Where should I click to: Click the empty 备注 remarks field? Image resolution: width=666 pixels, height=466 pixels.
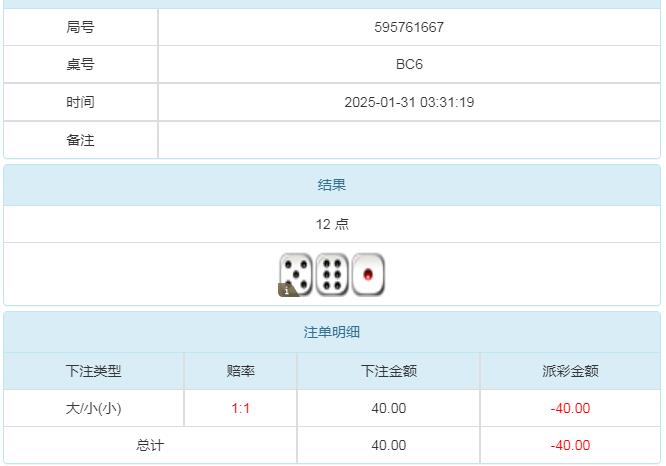click(x=409, y=140)
